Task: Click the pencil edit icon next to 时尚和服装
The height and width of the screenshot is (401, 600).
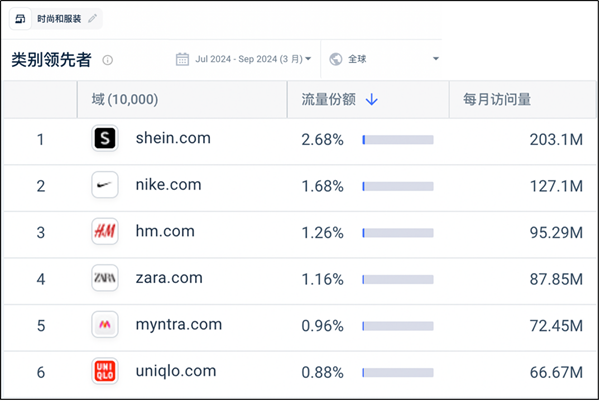Action: [92, 18]
